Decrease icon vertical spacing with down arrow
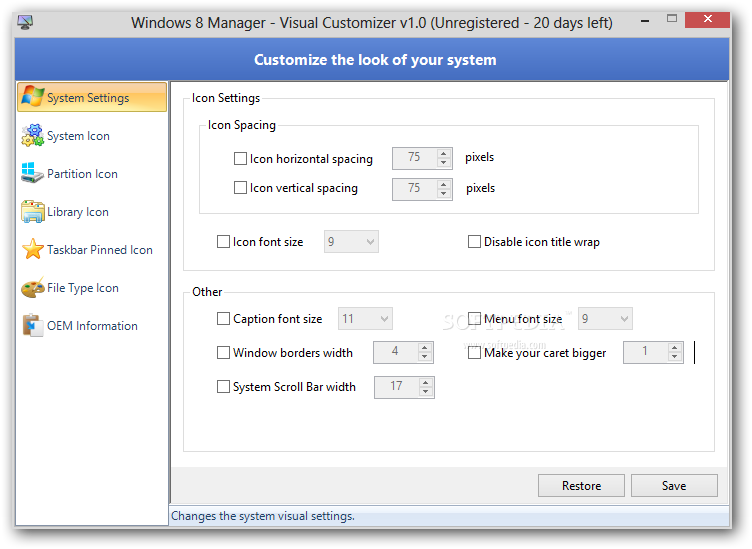The height and width of the screenshot is (549, 752). click(x=444, y=193)
